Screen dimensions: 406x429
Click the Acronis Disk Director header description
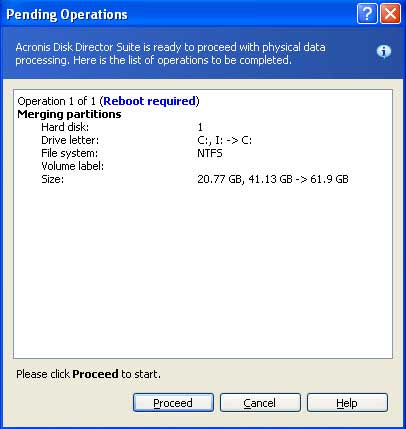coord(170,53)
